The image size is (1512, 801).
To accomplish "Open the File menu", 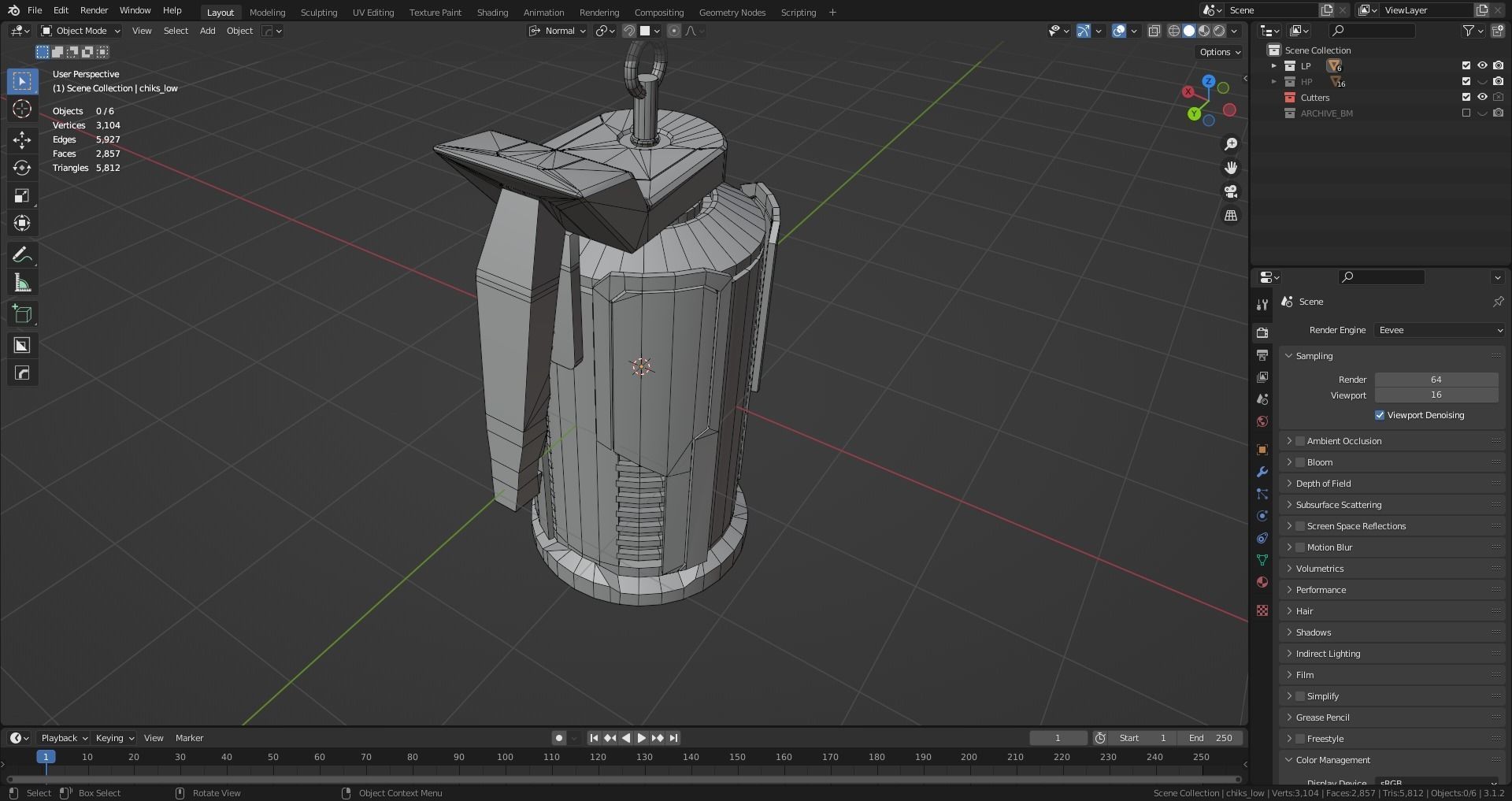I will coord(35,10).
